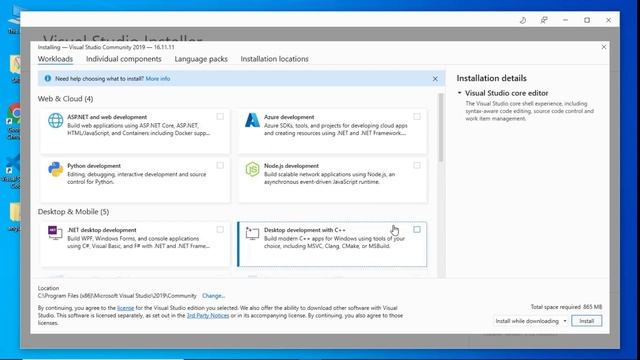The width and height of the screenshot is (640, 360).
Task: Open the Install while downloading dropdown
Action: [x=531, y=321]
